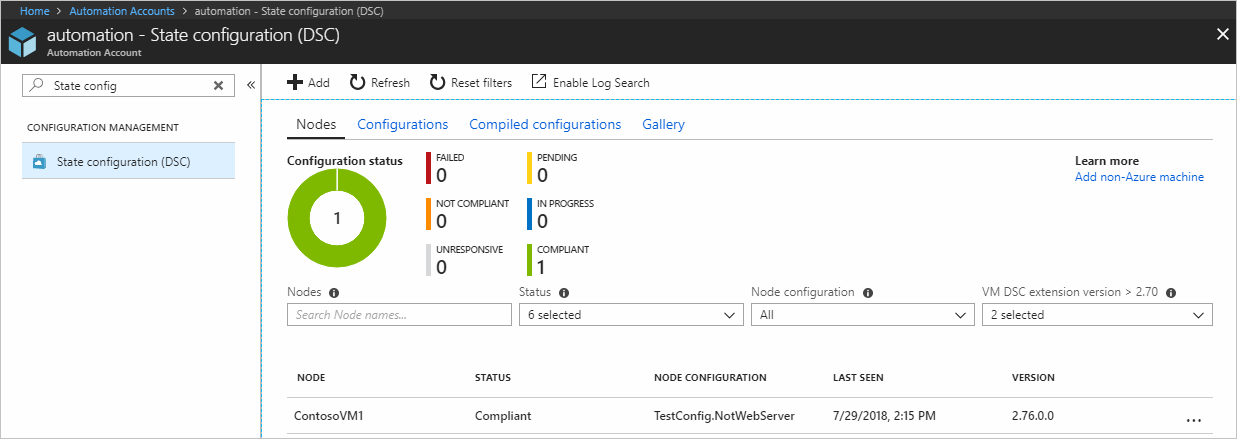Clear the sidebar search with X icon

(218, 86)
